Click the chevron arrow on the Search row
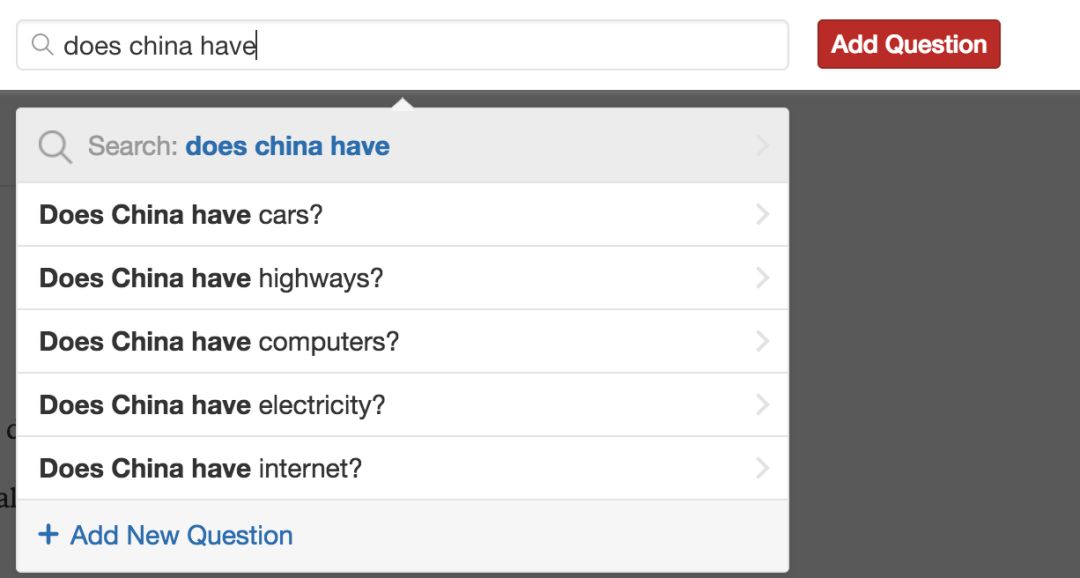Screen dimensions: 1080x578 click(x=762, y=146)
